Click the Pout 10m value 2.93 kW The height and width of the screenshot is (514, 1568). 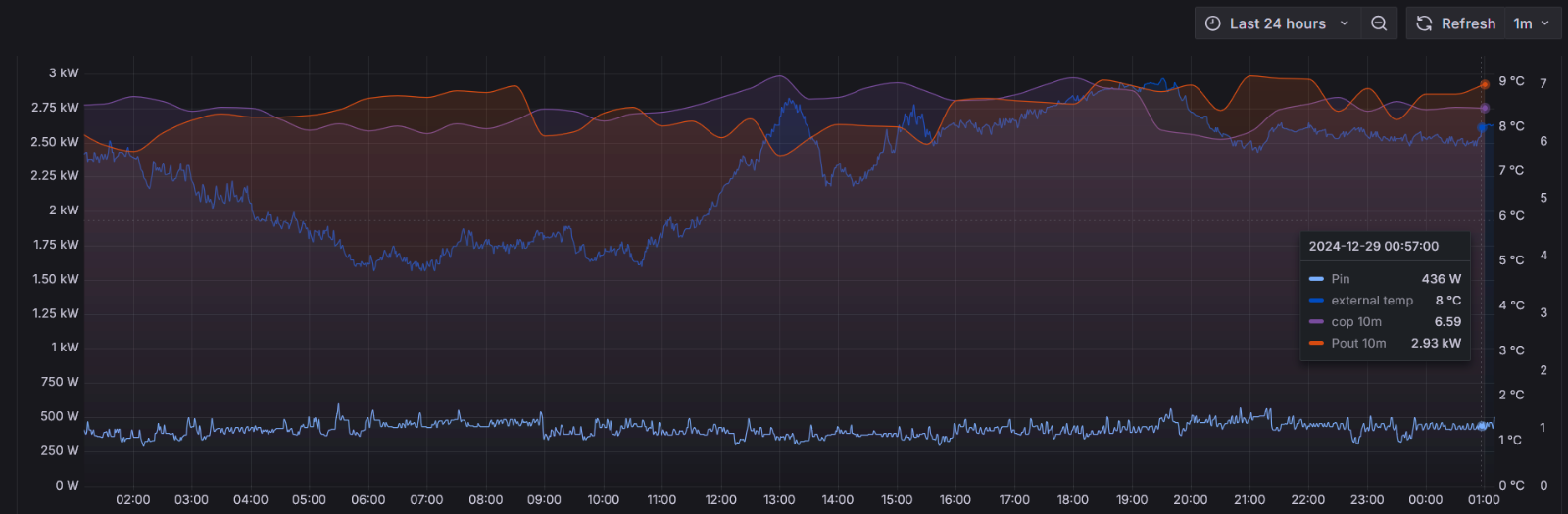tap(1436, 344)
